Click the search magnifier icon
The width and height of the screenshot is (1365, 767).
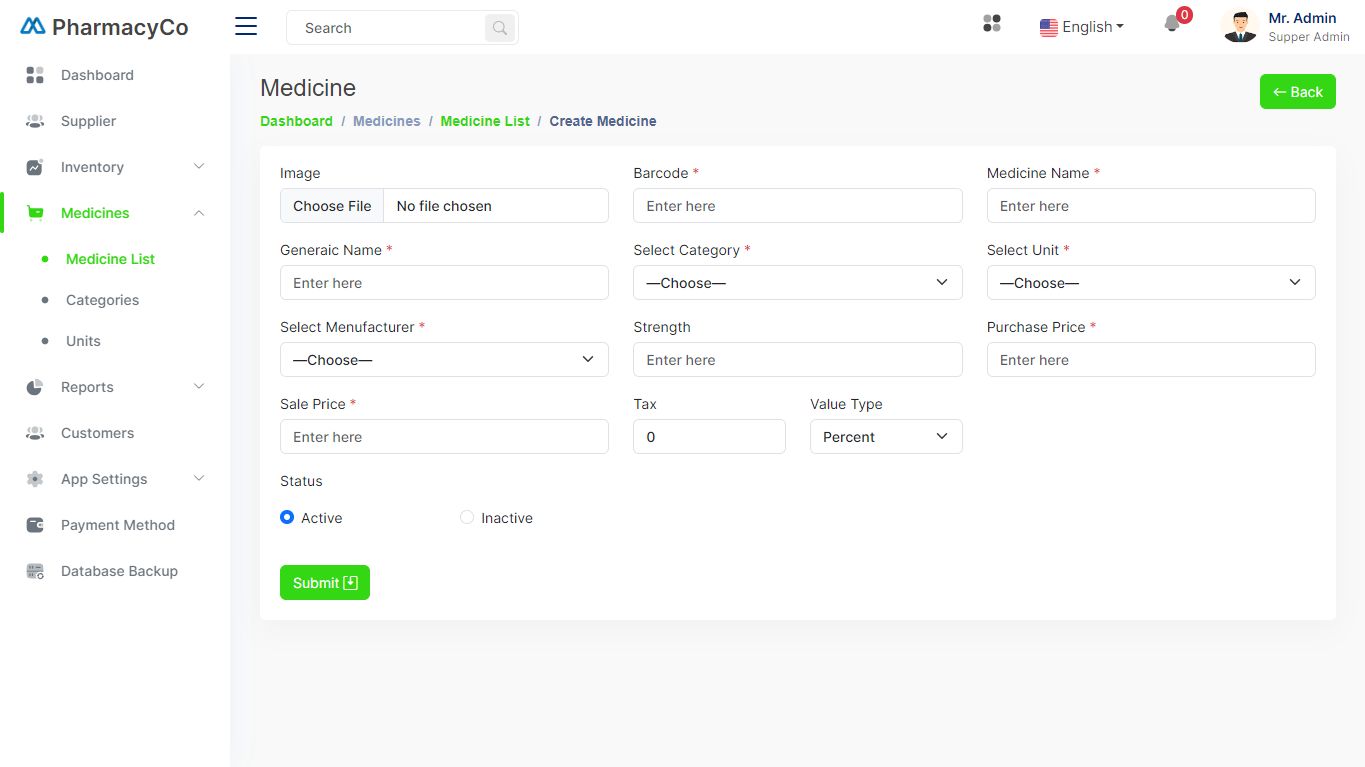(x=500, y=28)
